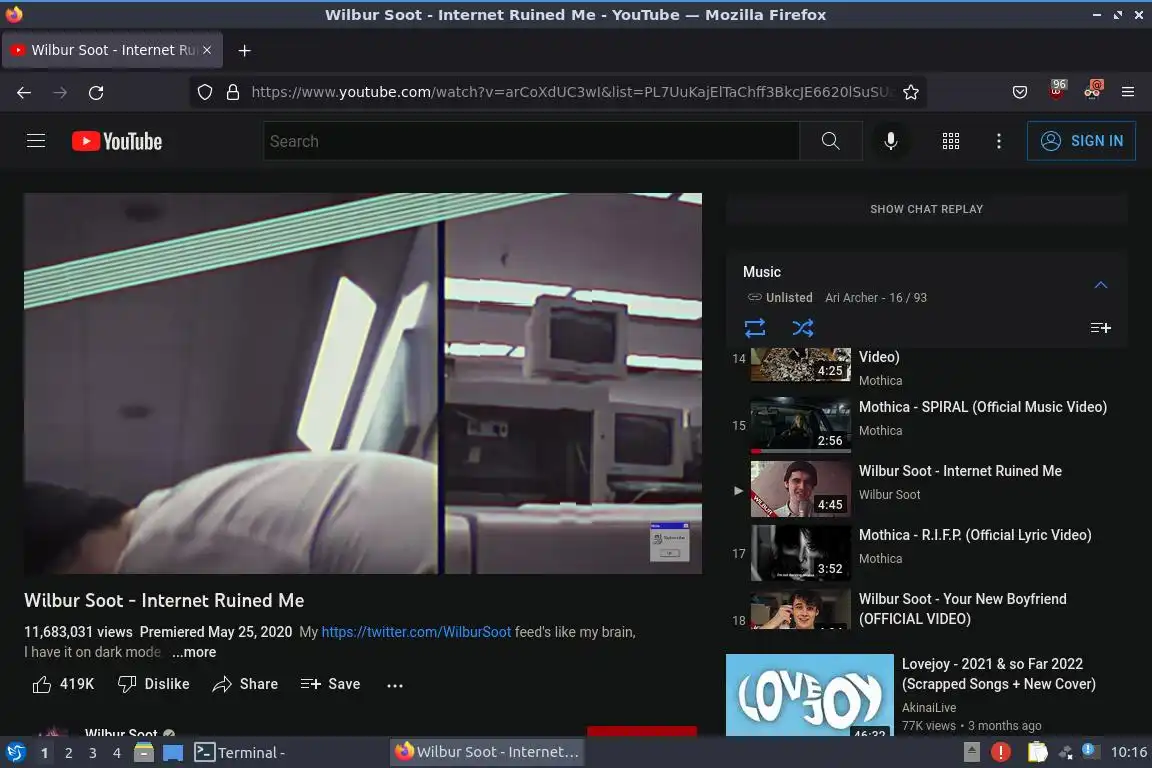This screenshot has width=1152, height=768.
Task: Open the Music playlist title
Action: pos(762,272)
